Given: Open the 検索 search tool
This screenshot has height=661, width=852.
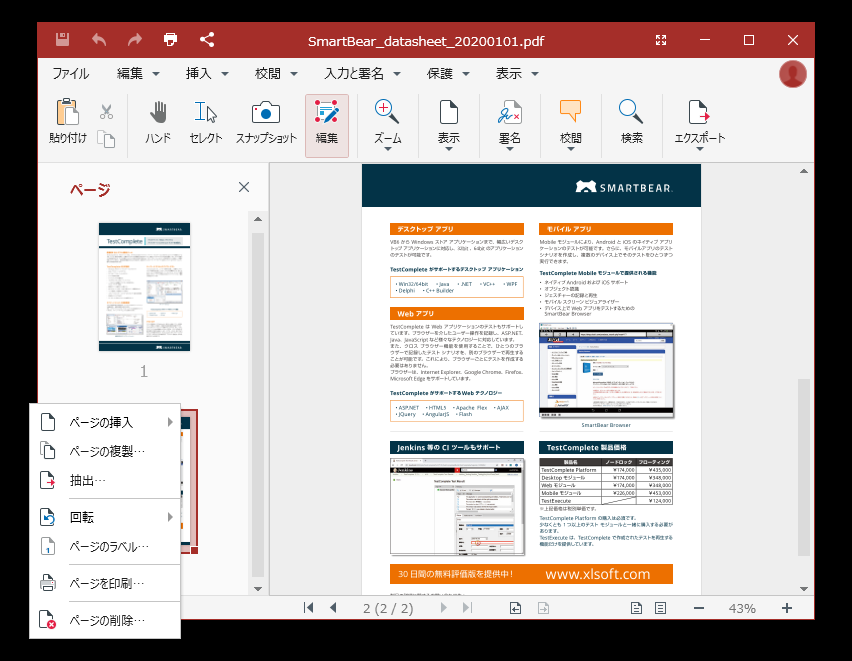Looking at the screenshot, I should point(631,123).
